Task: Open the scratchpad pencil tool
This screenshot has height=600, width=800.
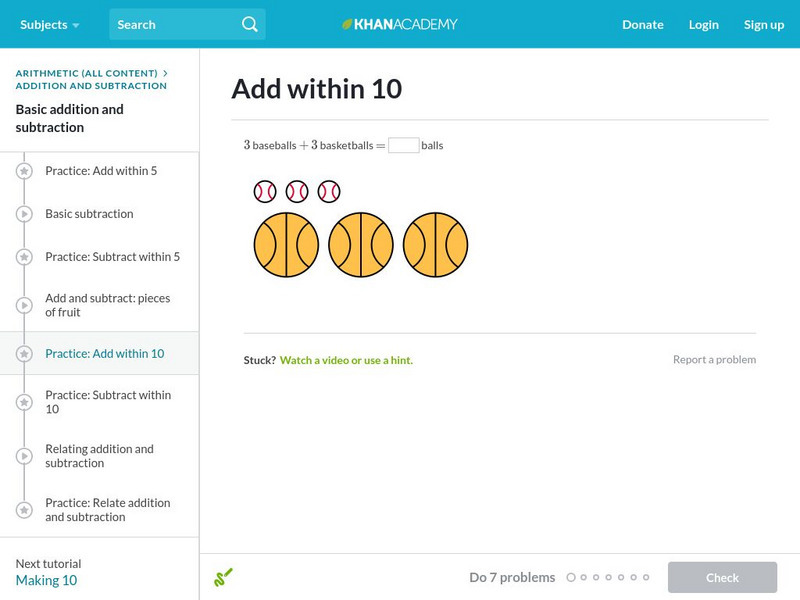Action: point(223,577)
